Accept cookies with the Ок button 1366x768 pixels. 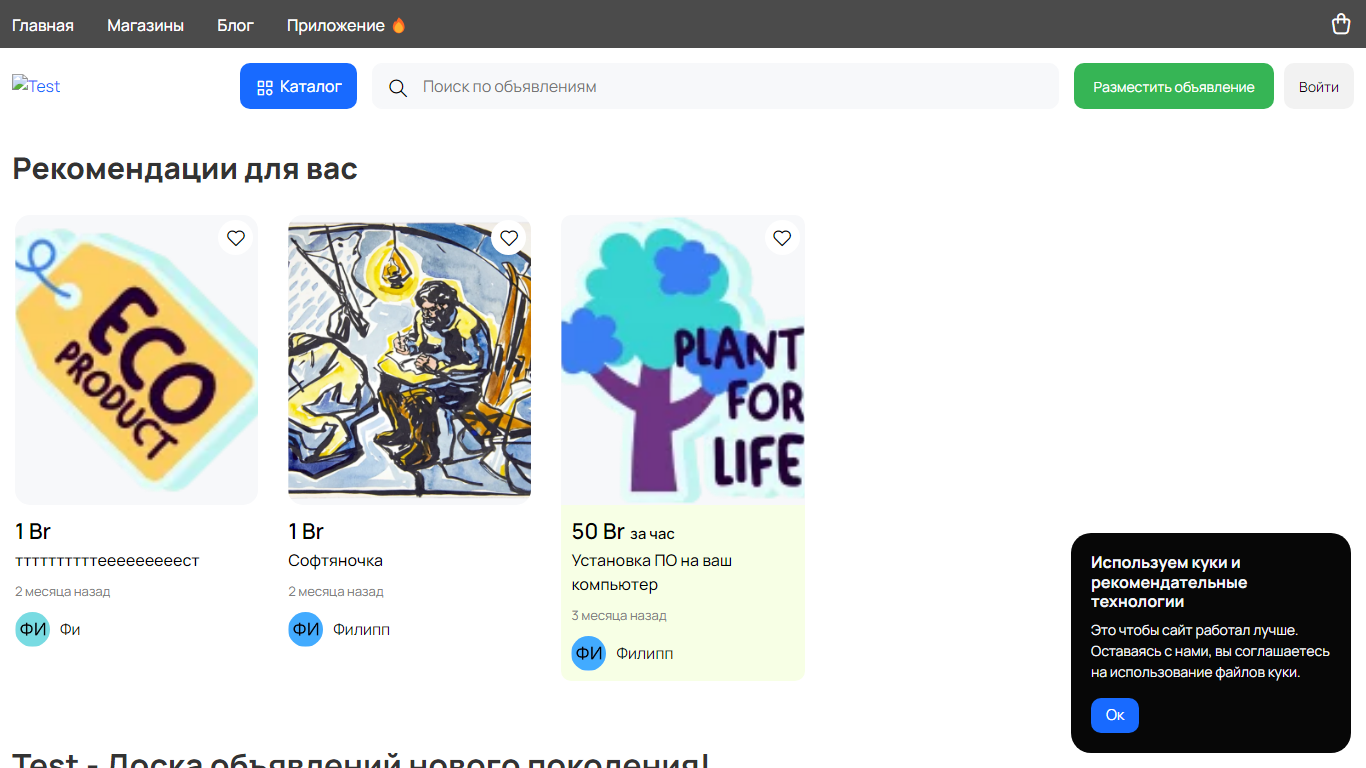point(1115,715)
